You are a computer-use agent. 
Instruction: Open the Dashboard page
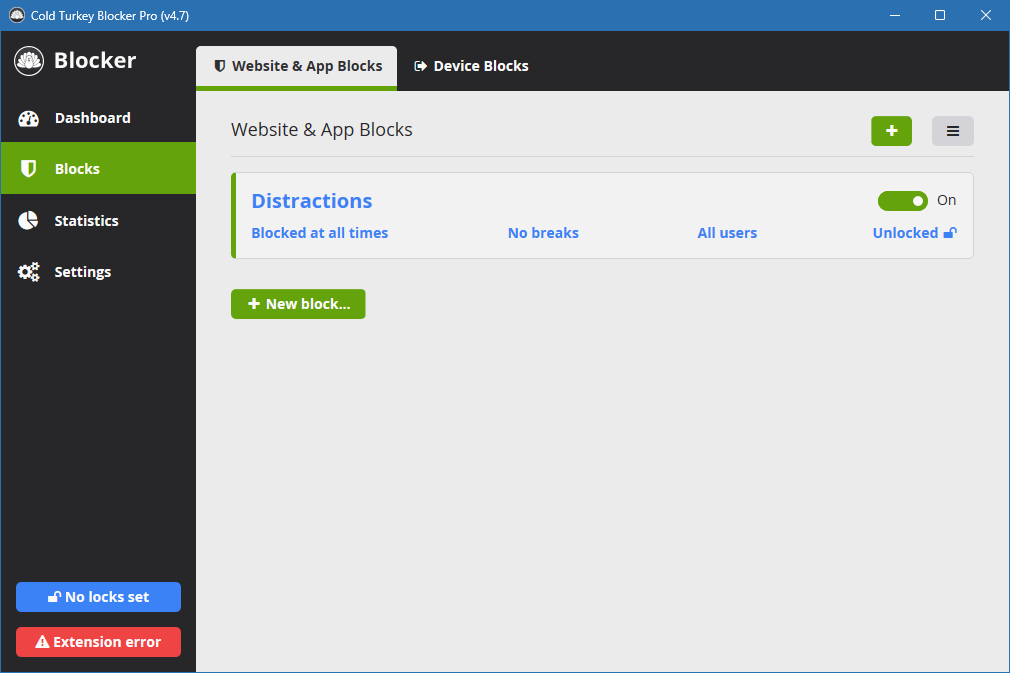(98, 118)
